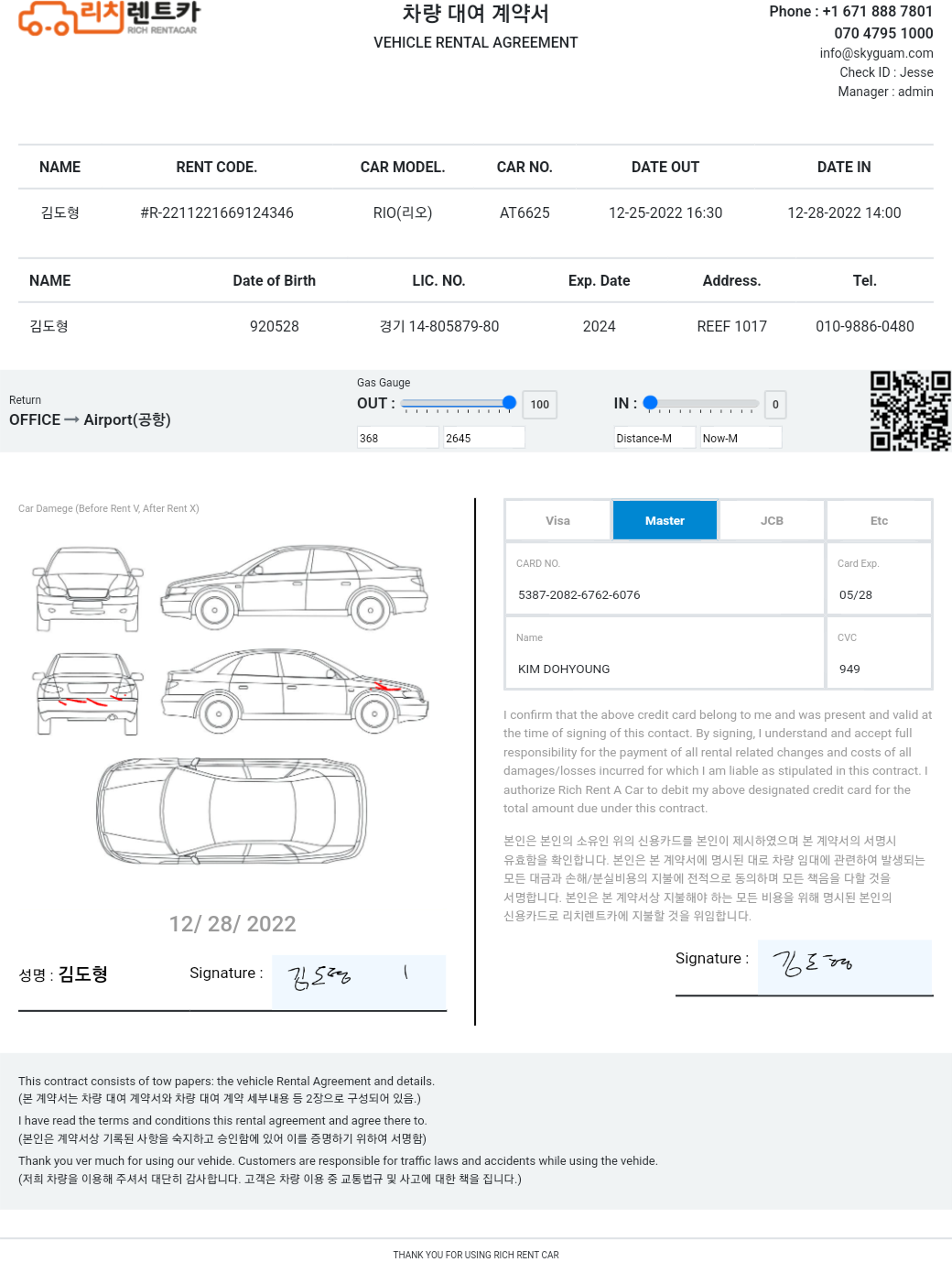Screen dimensions: 952x1262
Task: Click the Card Exp. field
Action: (x=879, y=579)
